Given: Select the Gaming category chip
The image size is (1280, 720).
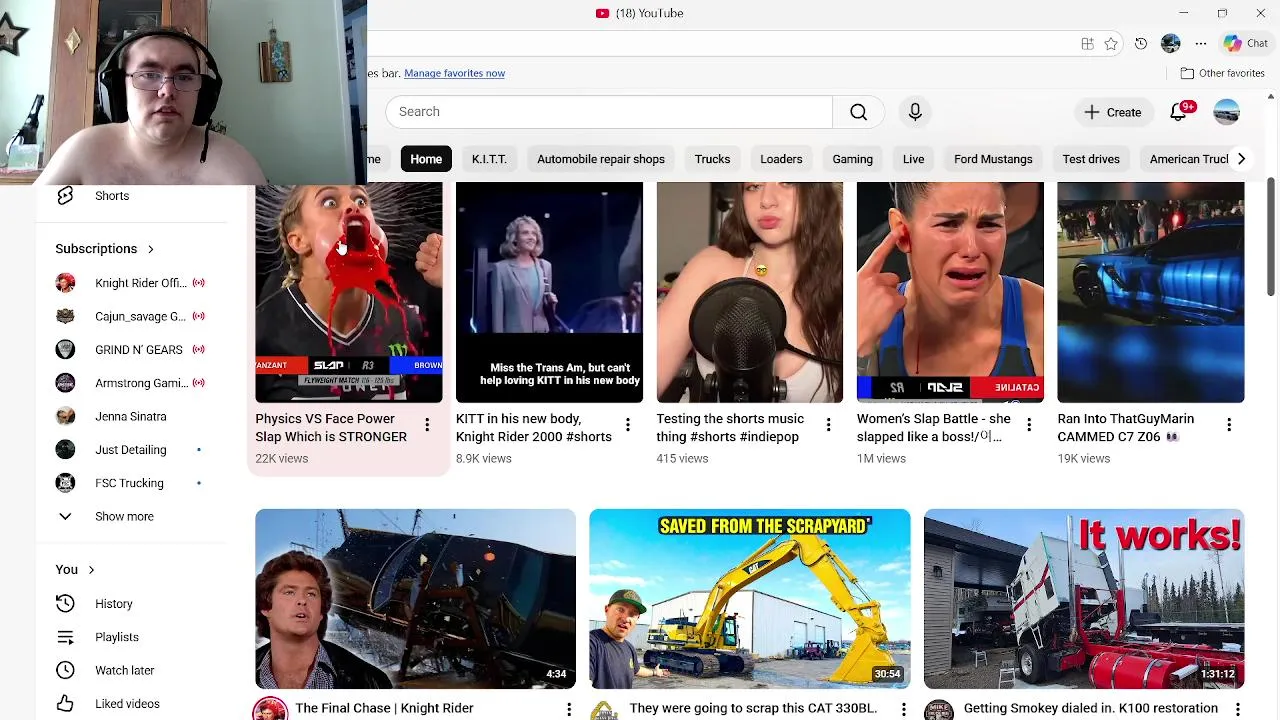Looking at the screenshot, I should tap(852, 159).
